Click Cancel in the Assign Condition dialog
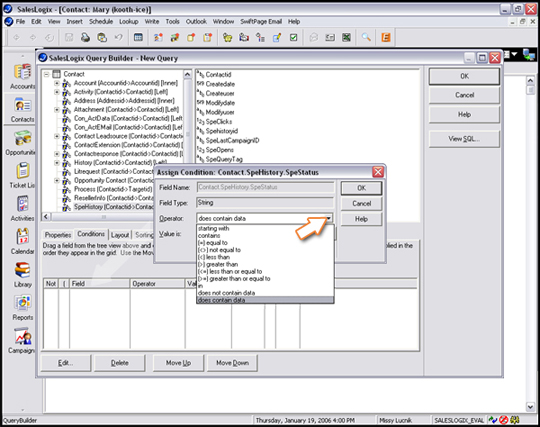The height and width of the screenshot is (427, 540). point(361,203)
